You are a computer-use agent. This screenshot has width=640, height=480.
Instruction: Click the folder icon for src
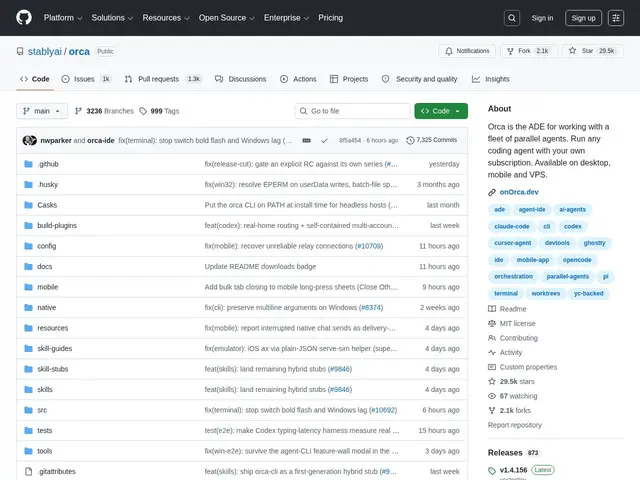(28, 410)
